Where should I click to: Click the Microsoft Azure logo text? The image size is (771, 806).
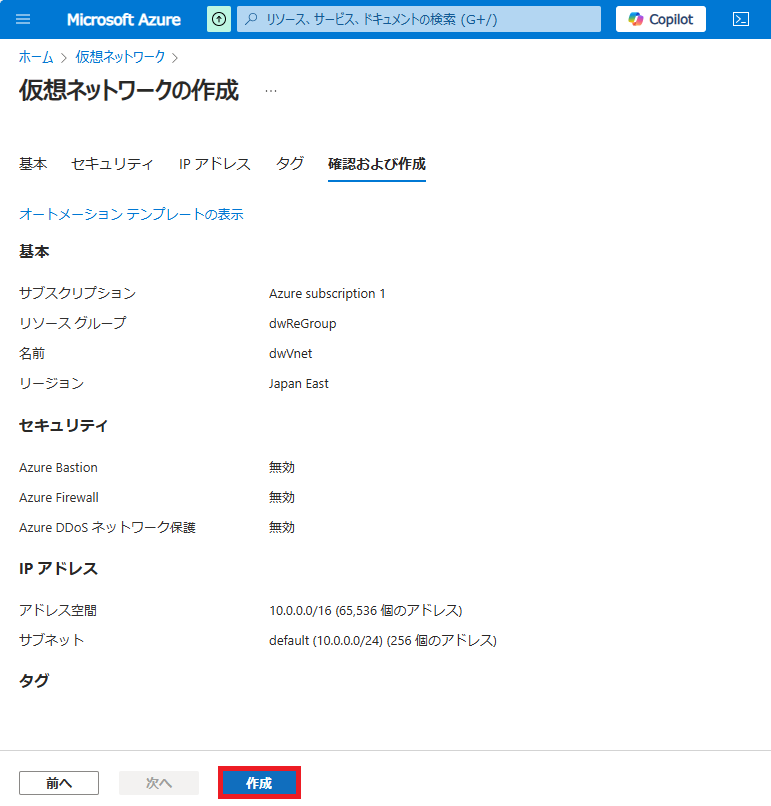[123, 20]
